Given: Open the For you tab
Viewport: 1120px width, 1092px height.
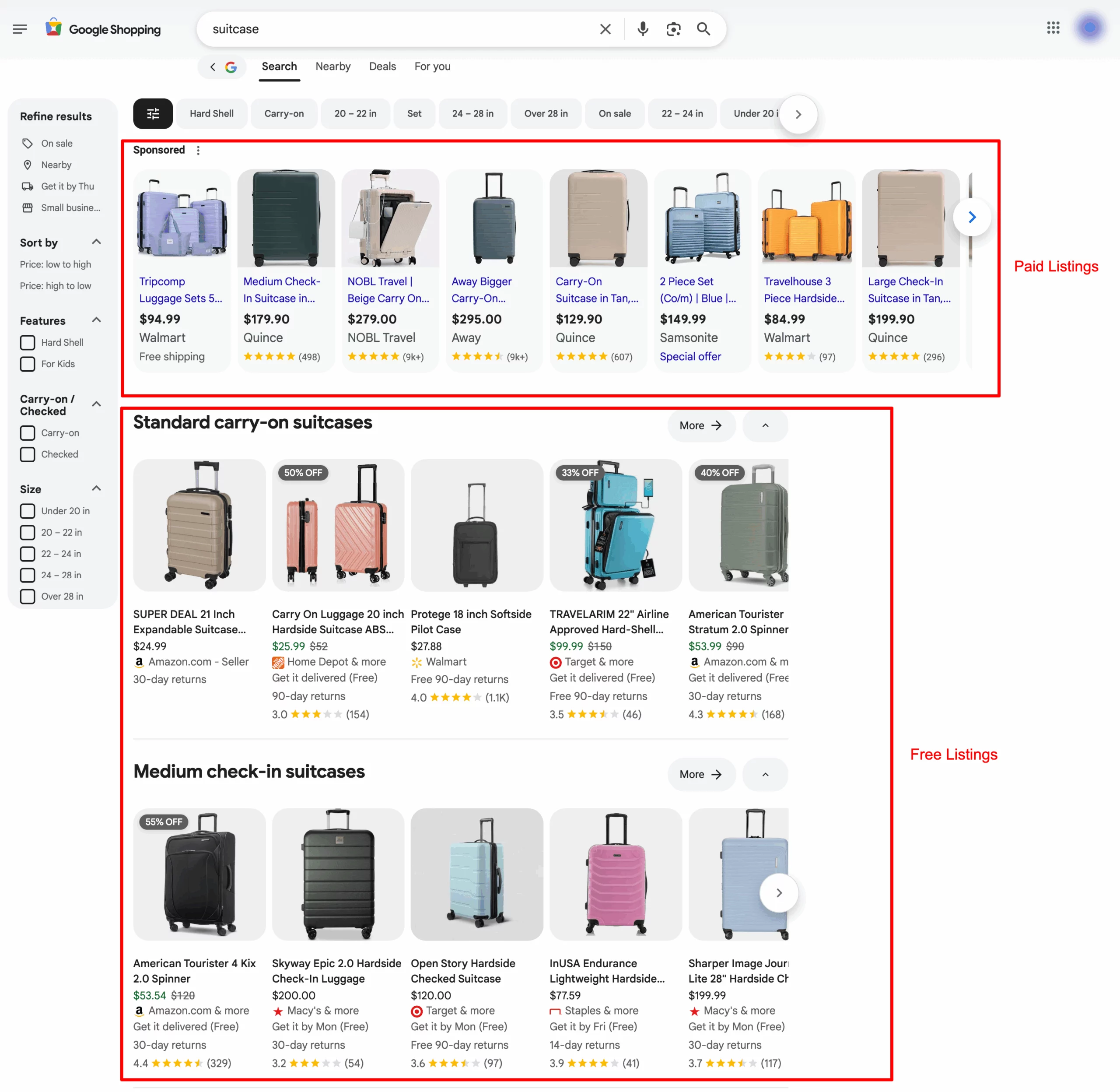Looking at the screenshot, I should coord(432,67).
